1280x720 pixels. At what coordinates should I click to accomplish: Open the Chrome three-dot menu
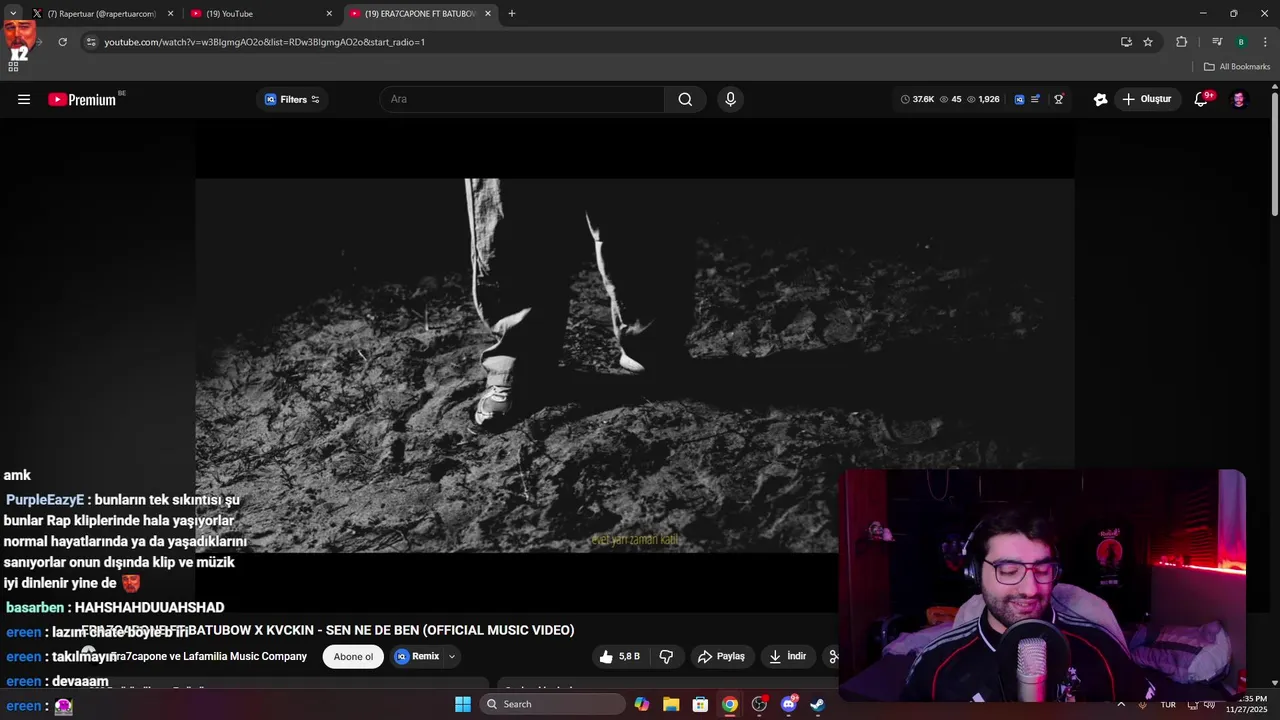pos(1265,42)
